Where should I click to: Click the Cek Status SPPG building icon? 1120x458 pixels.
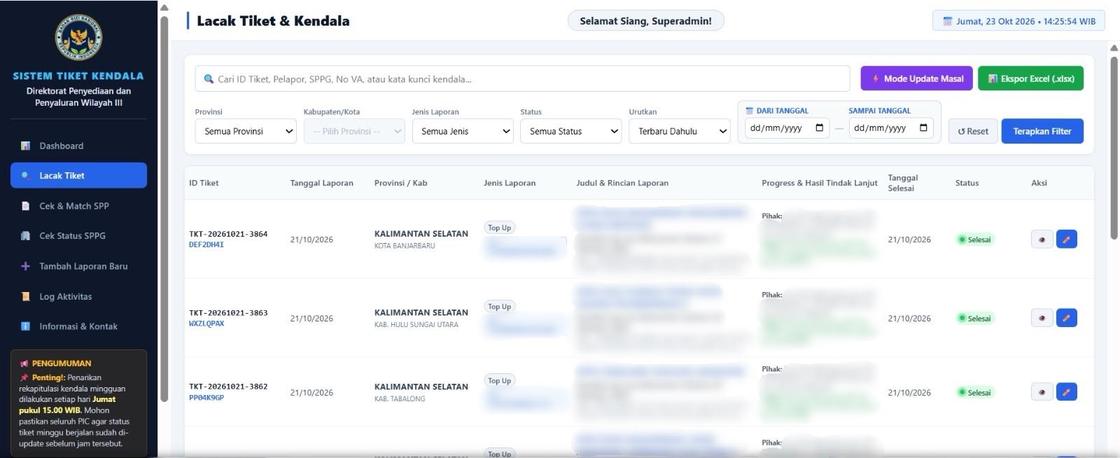coord(26,236)
